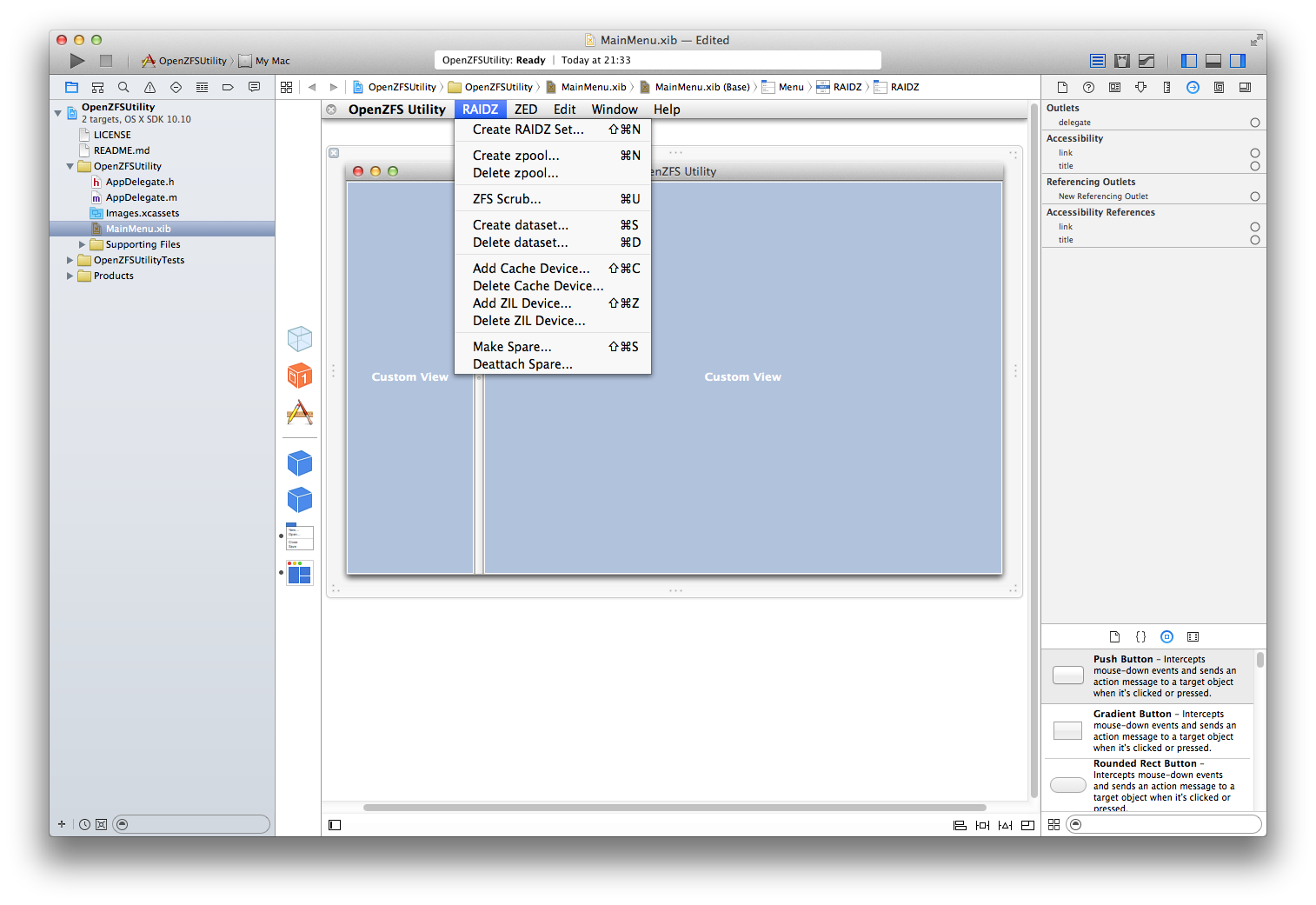Switch to the Standard editor
The image size is (1316, 905).
(1098, 61)
